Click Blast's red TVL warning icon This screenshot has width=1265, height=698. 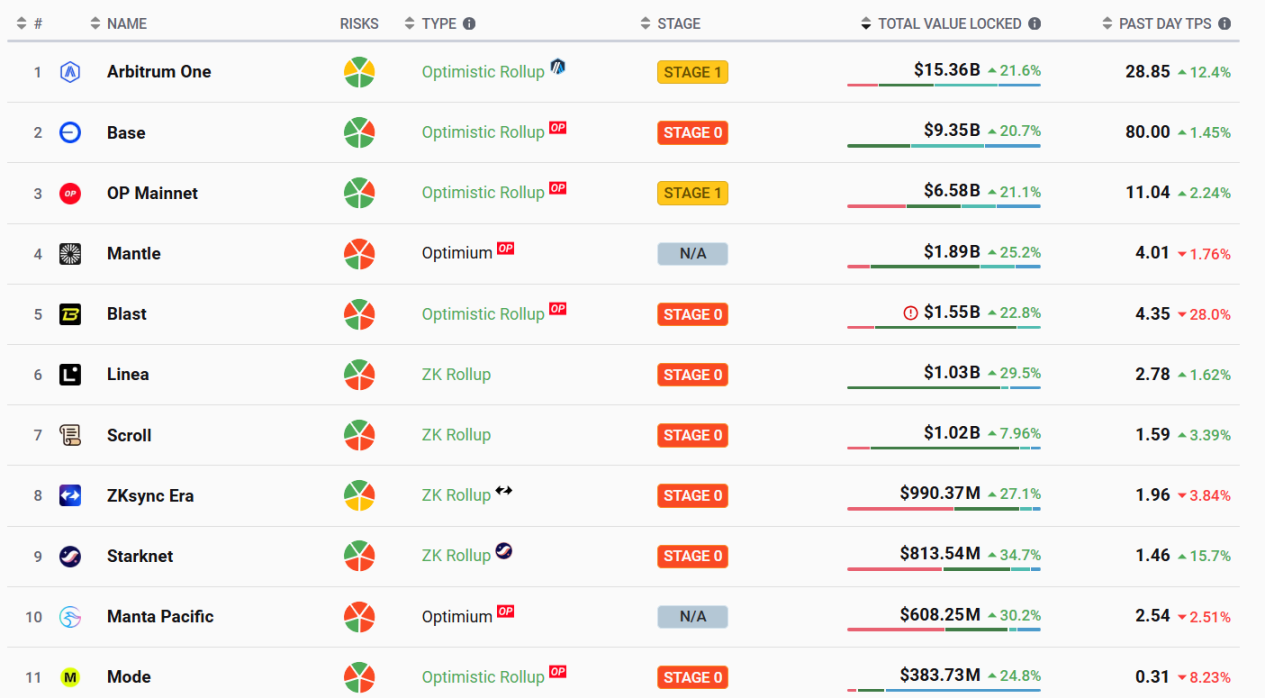coord(910,313)
